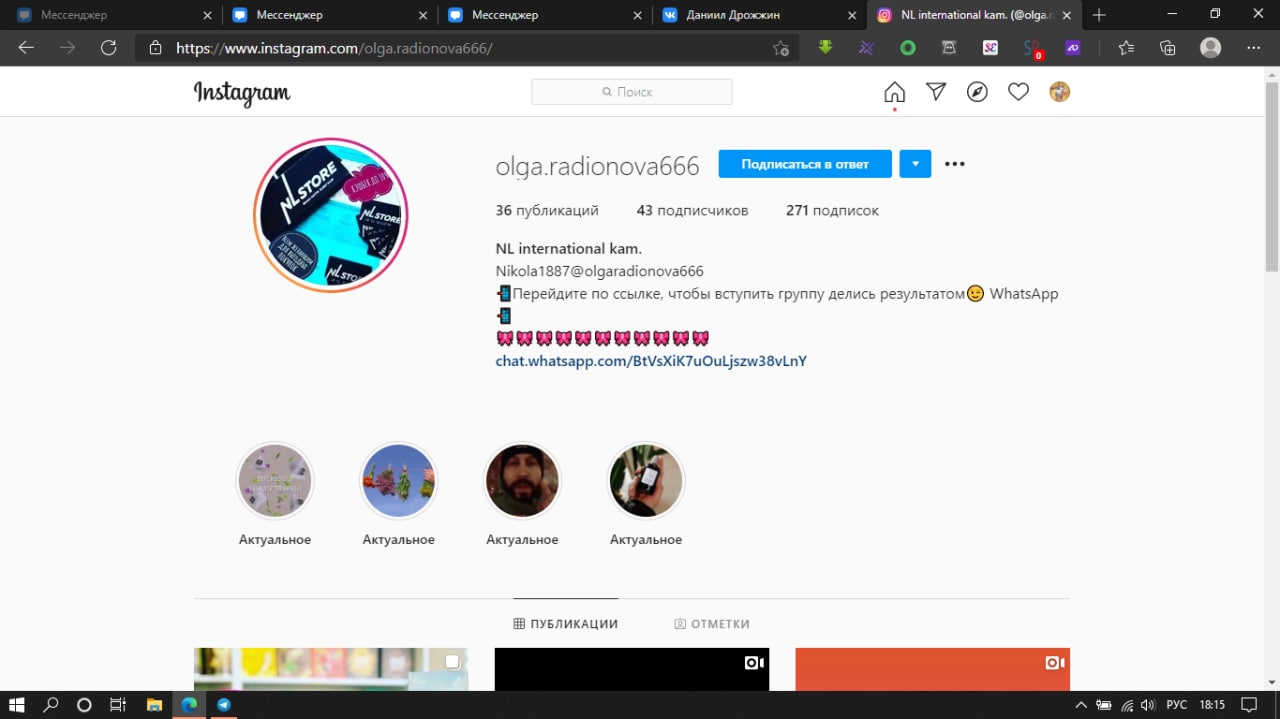Screen dimensions: 1280x719
Task: Open File Explorer from taskbar
Action: 154,704
